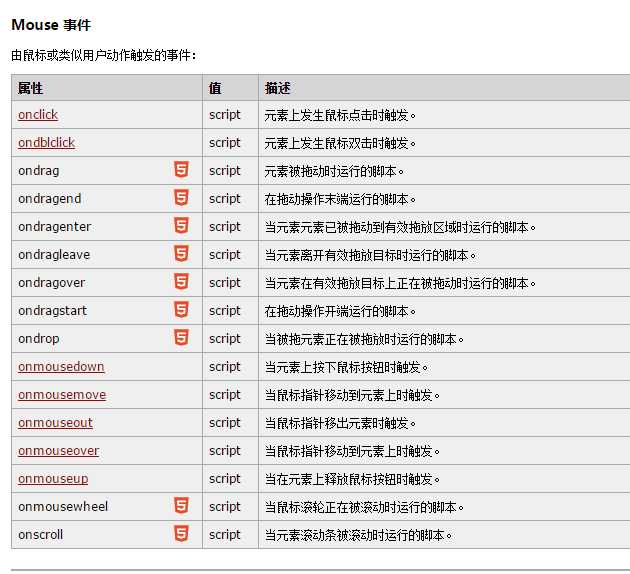Click the script value in the onmouseout row
This screenshot has height=574, width=630.
225,423
